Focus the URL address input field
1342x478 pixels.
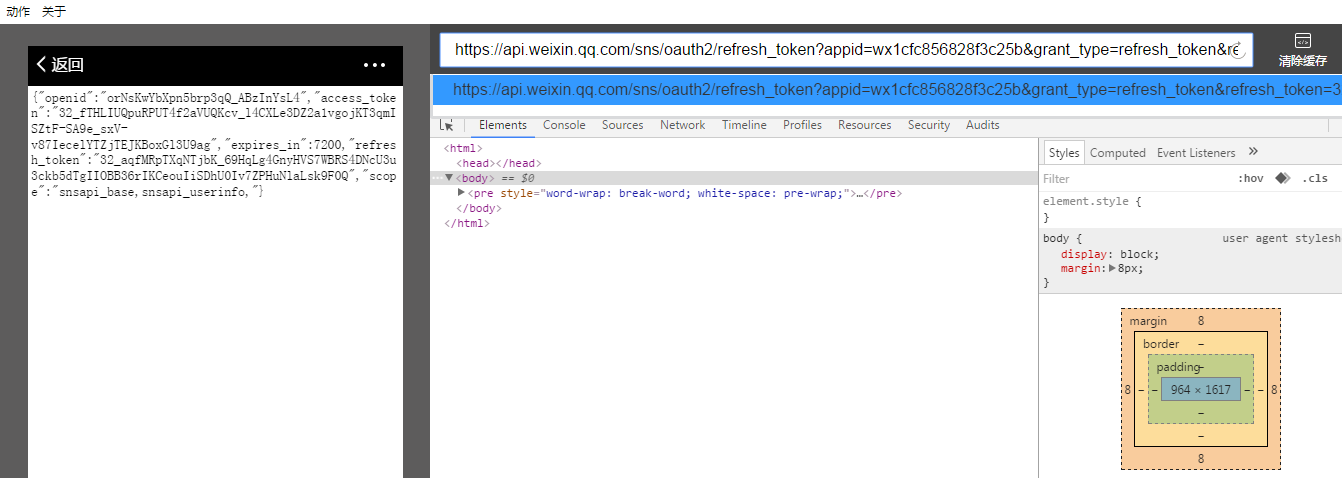pyautogui.click(x=846, y=50)
